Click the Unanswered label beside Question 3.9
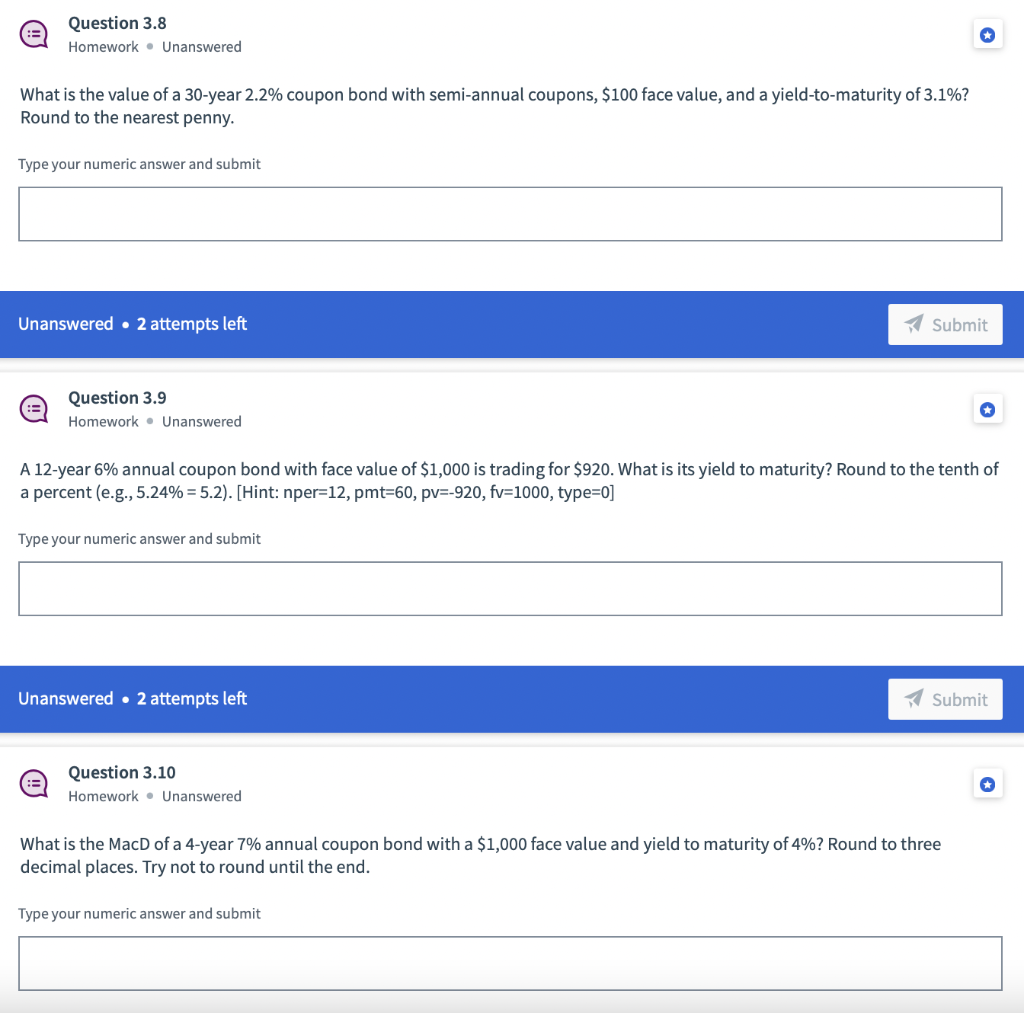The width and height of the screenshot is (1024, 1013). [202, 421]
